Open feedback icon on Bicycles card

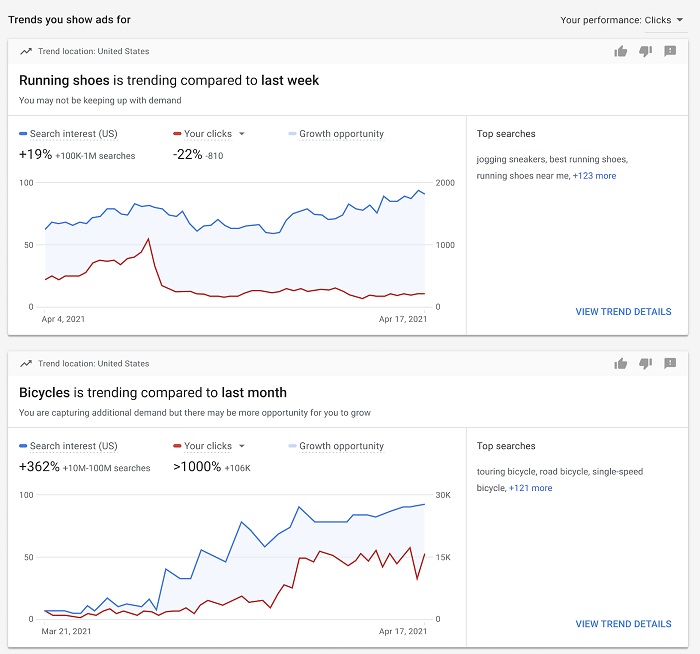670,364
